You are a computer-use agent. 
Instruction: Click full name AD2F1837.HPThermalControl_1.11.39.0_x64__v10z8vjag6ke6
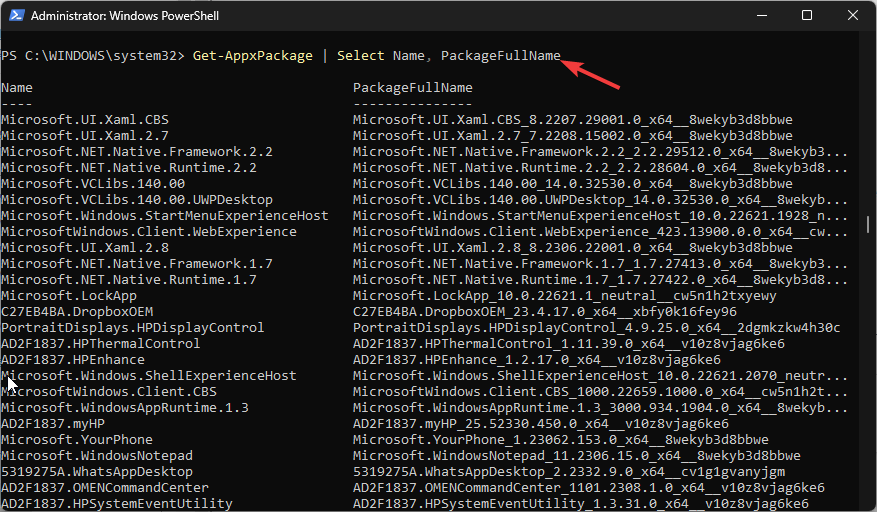(x=569, y=344)
